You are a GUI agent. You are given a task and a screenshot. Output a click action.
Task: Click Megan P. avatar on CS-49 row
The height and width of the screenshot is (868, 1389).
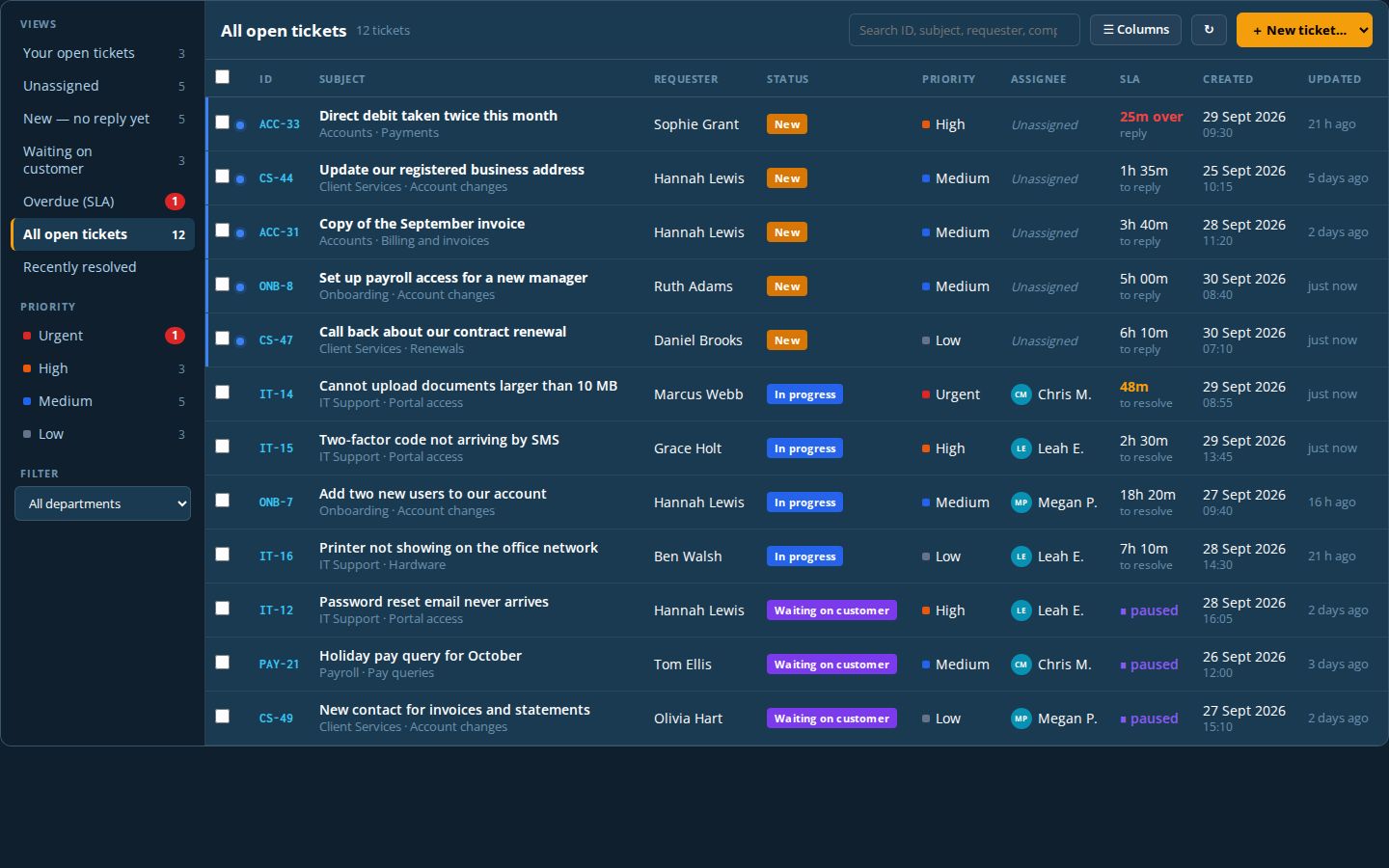1021,719
